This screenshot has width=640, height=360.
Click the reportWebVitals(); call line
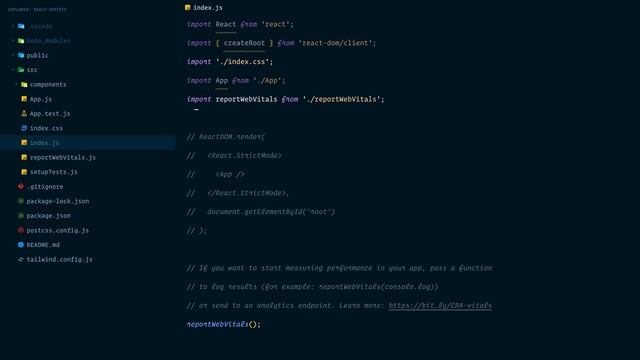click(x=223, y=324)
